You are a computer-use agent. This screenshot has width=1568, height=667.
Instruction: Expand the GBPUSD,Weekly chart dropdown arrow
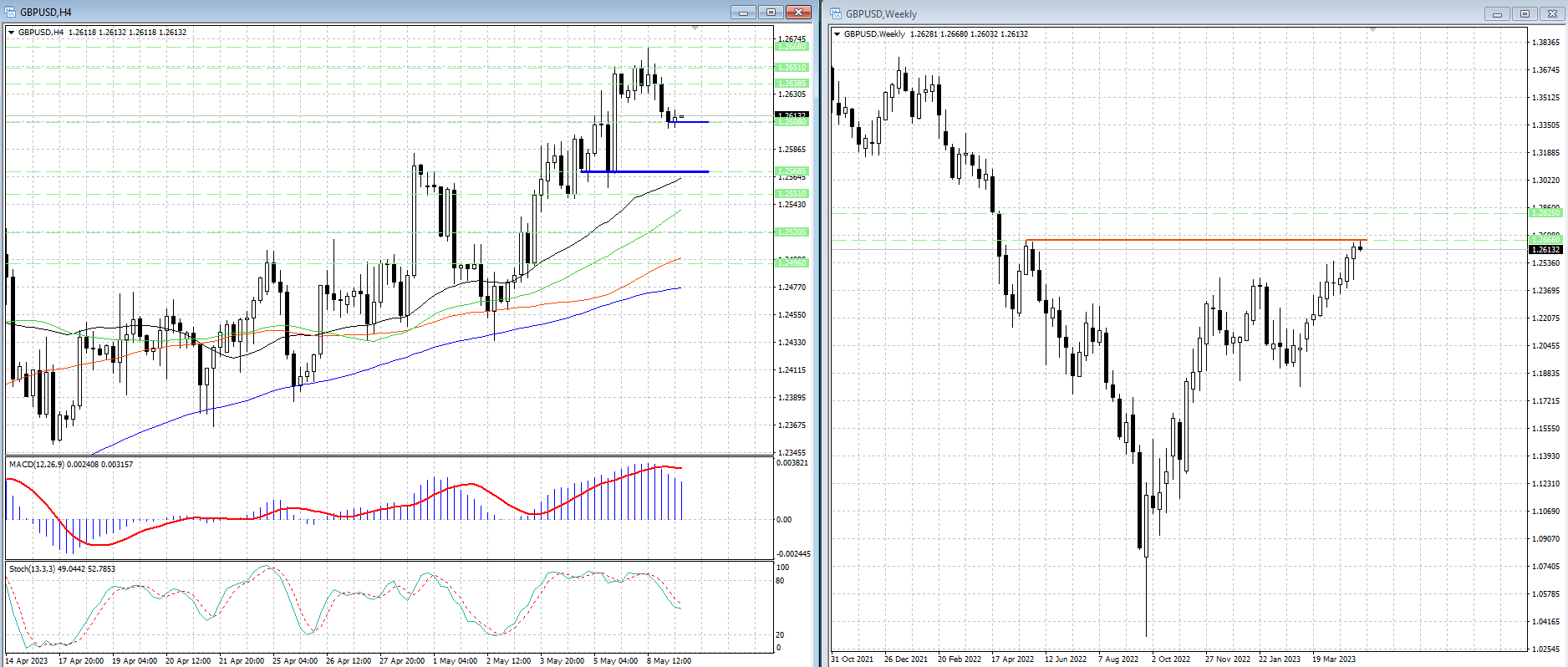pos(837,34)
